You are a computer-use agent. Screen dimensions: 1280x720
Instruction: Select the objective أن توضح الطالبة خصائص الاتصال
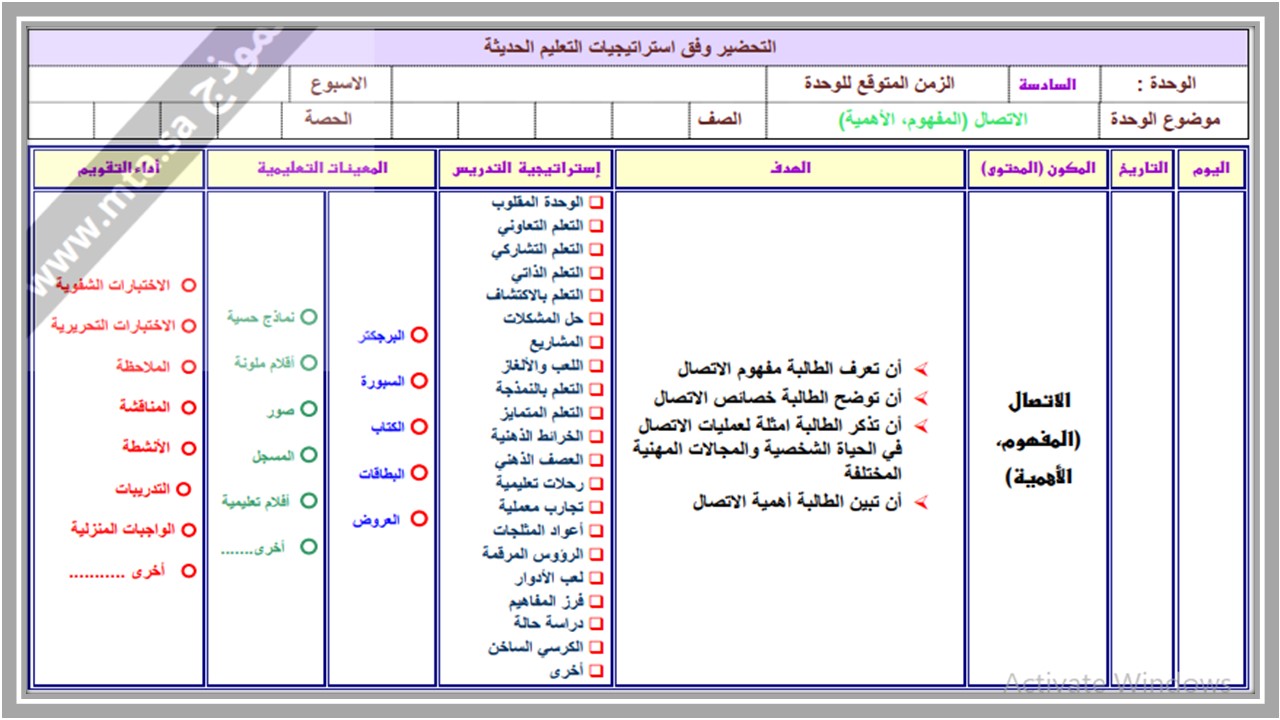click(778, 398)
